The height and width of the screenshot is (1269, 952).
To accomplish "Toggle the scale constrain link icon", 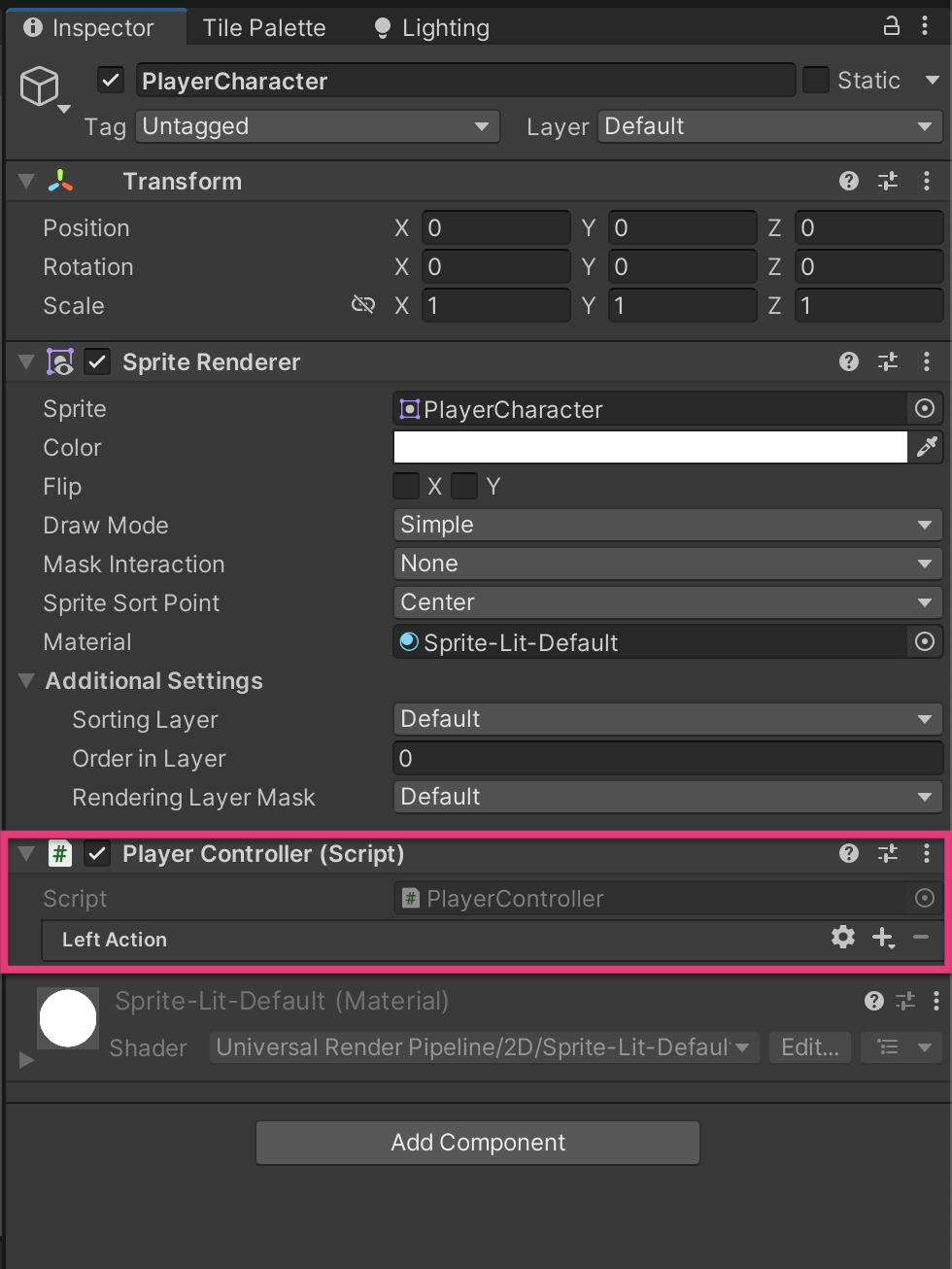I will tap(363, 304).
